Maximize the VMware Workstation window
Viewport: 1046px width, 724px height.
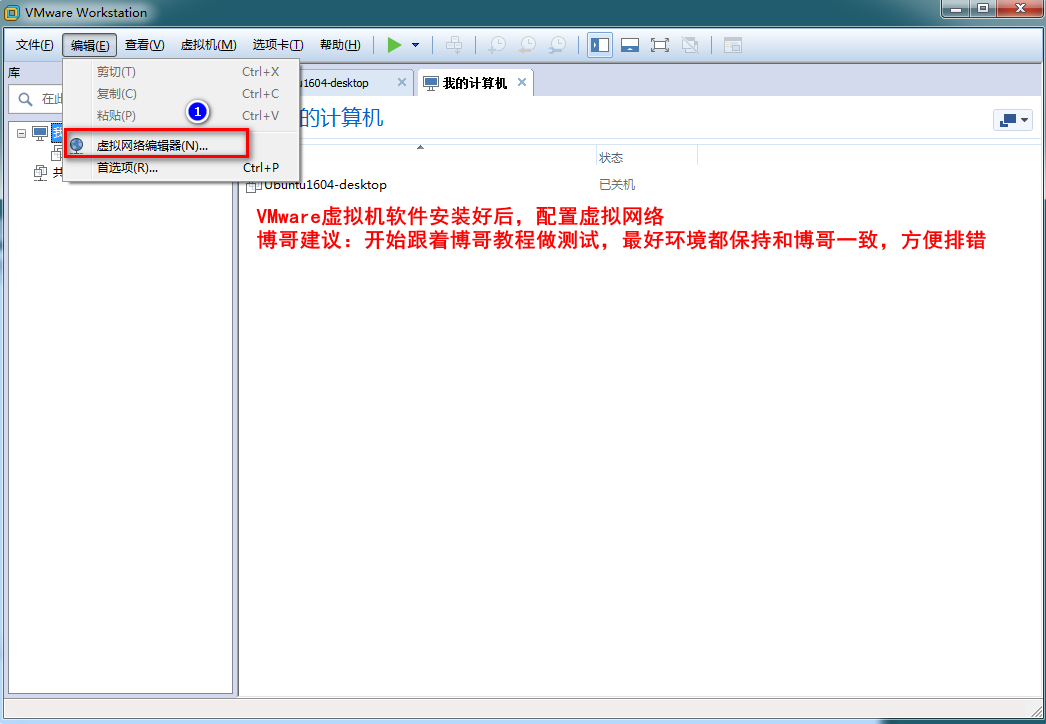pyautogui.click(x=983, y=9)
